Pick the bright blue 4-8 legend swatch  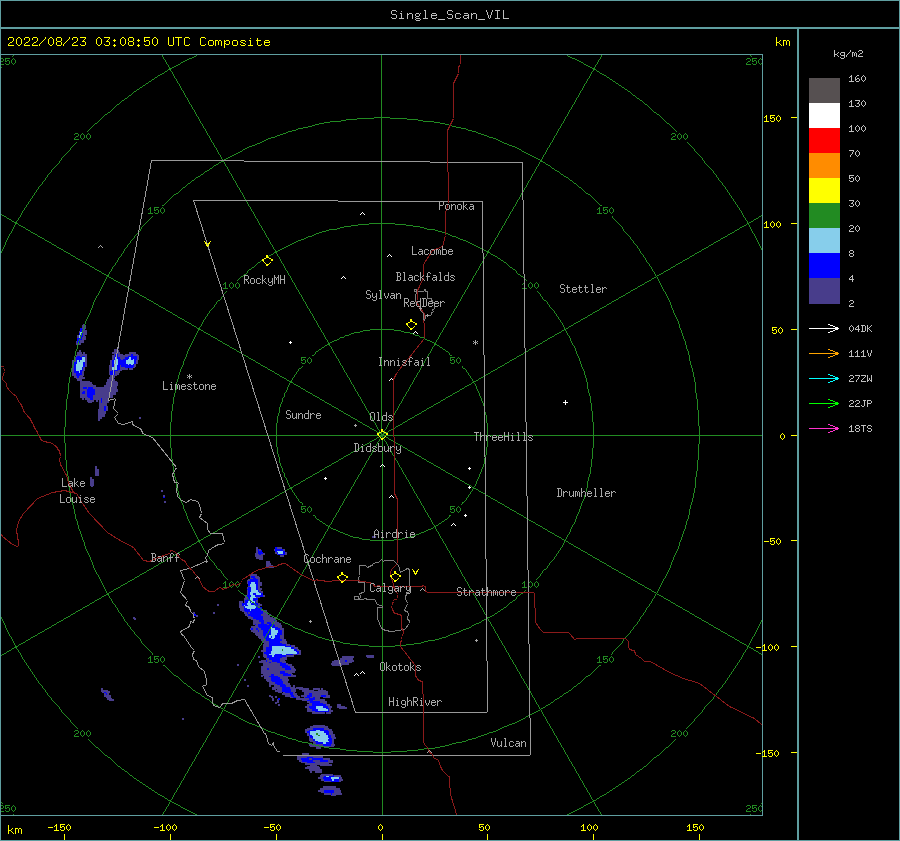click(824, 266)
